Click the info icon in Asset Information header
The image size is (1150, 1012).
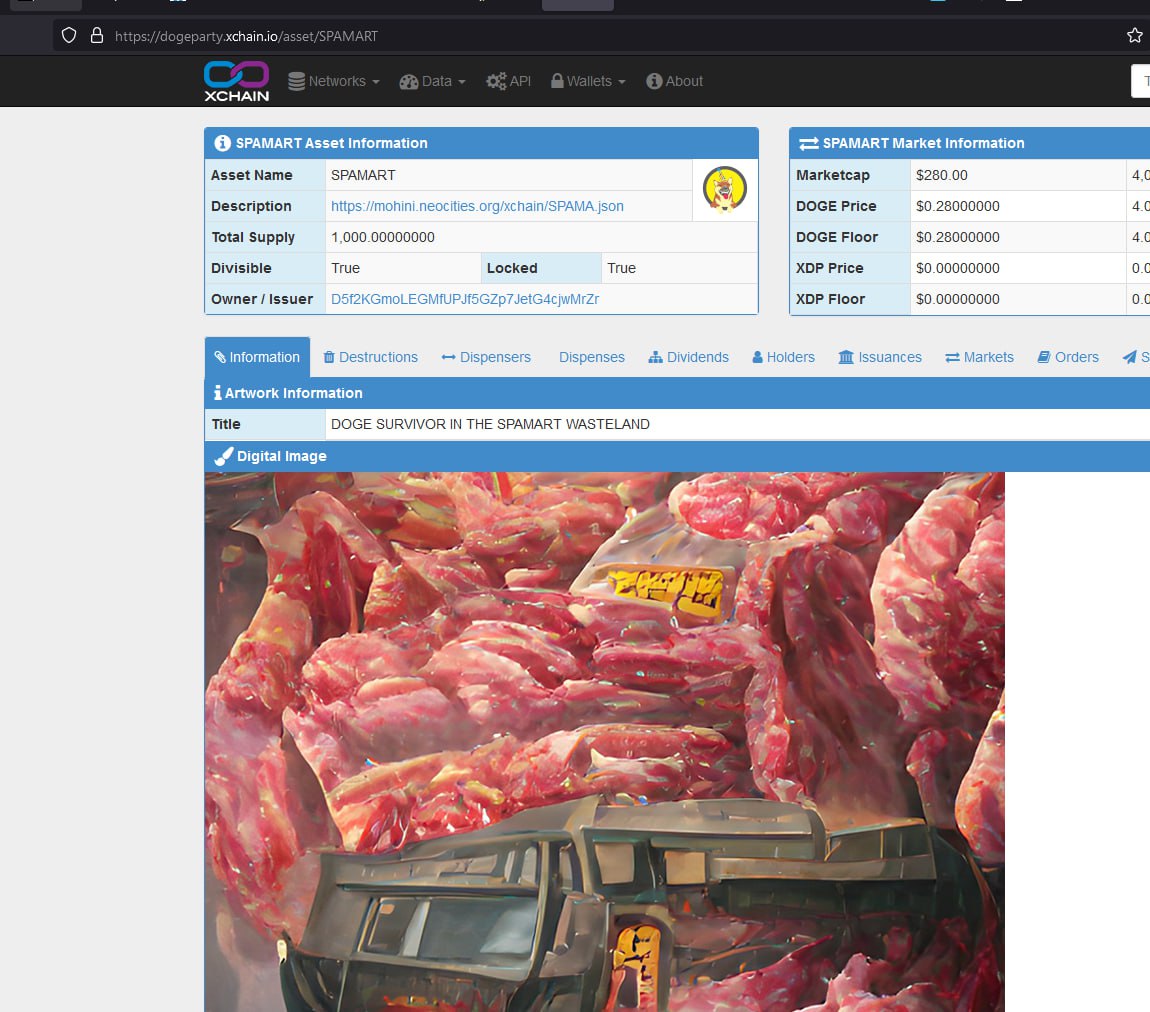point(222,143)
